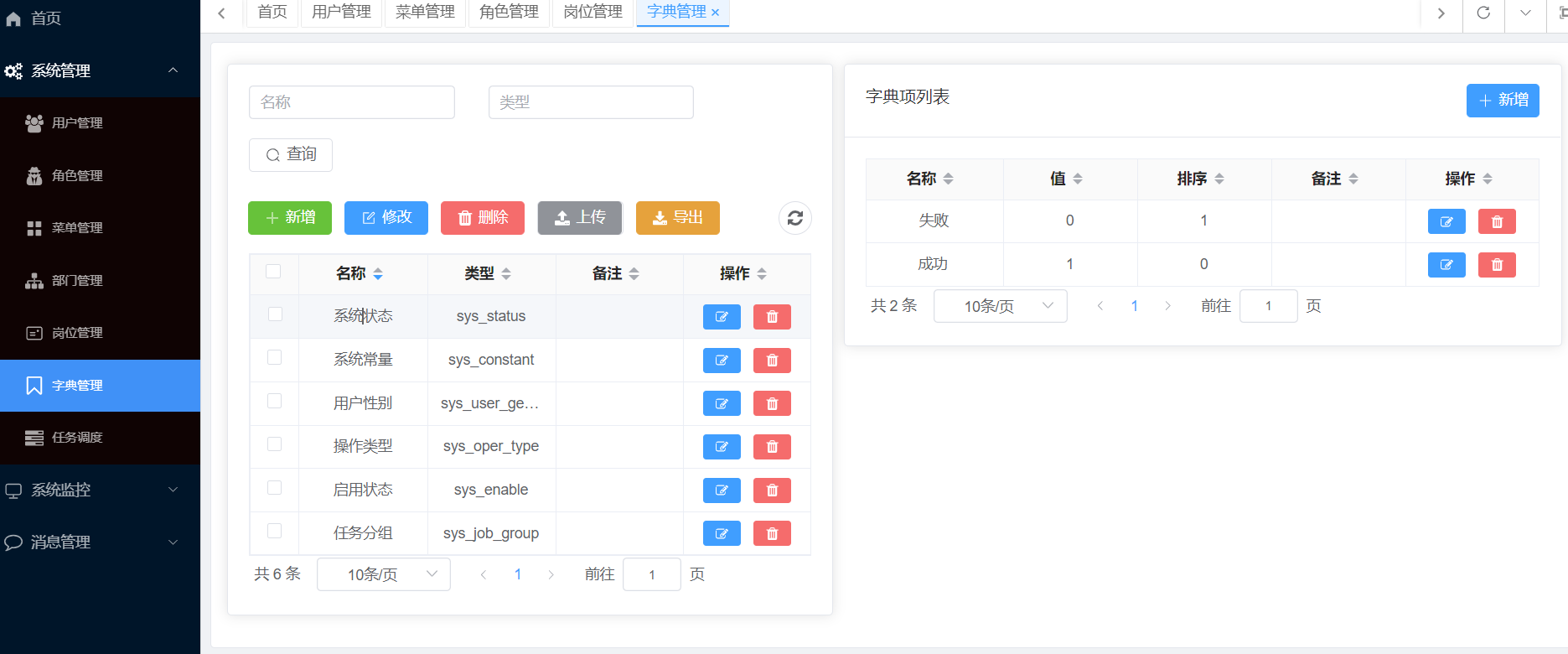1568x654 pixels.
Task: Delete the 失败 dictionary item
Action: pyautogui.click(x=1497, y=221)
